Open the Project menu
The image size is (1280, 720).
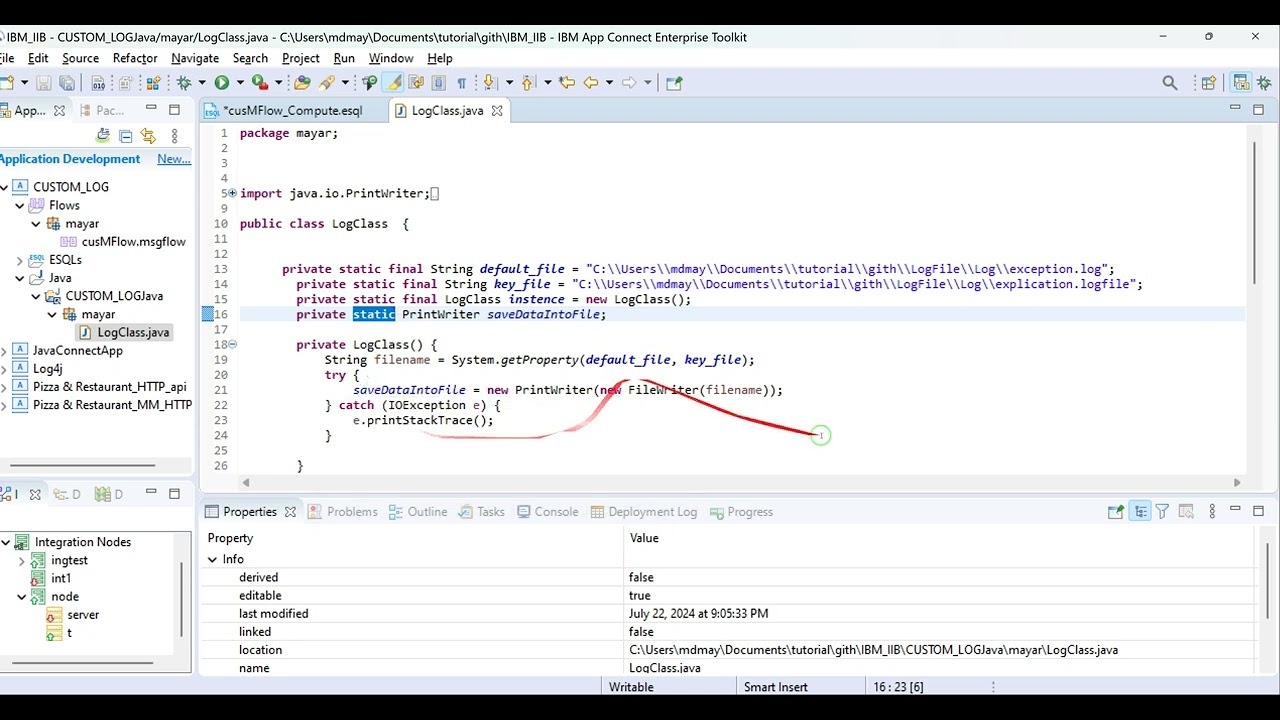(x=301, y=58)
